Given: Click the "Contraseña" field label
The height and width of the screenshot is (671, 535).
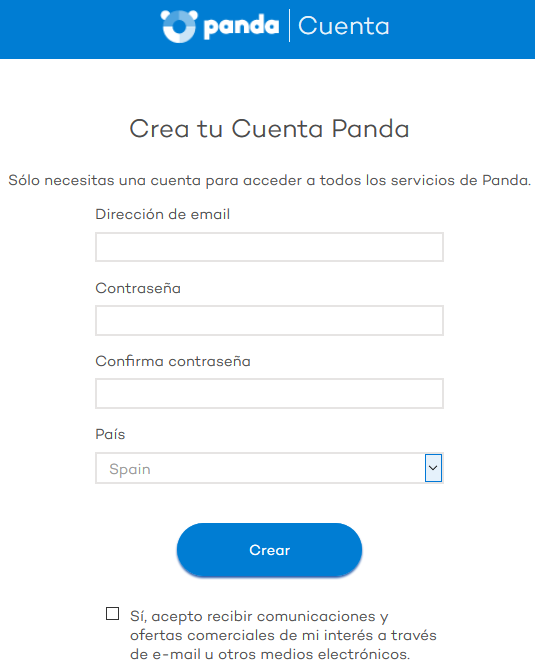Looking at the screenshot, I should (x=138, y=288).
